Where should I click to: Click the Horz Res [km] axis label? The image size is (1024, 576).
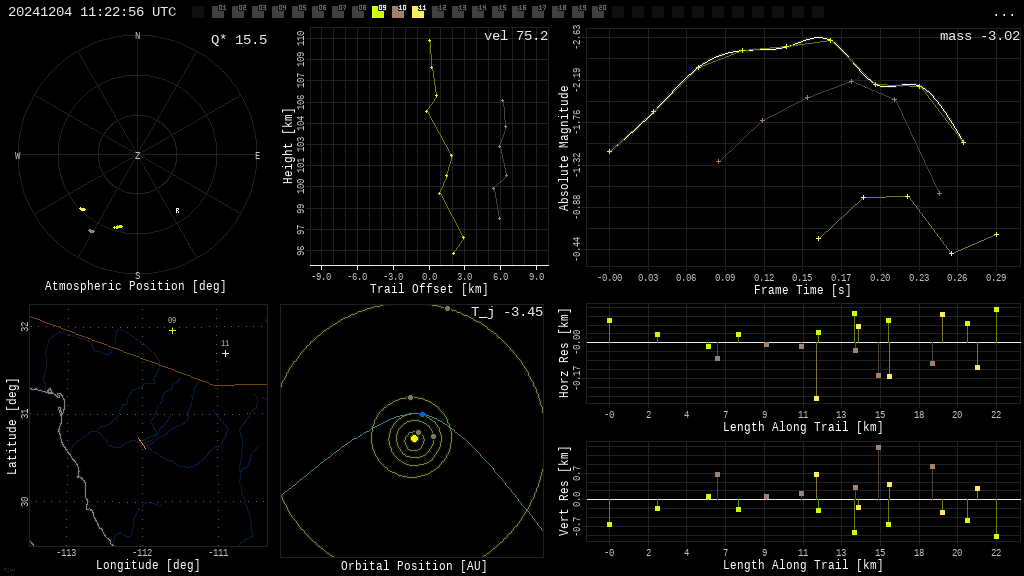click(x=564, y=353)
